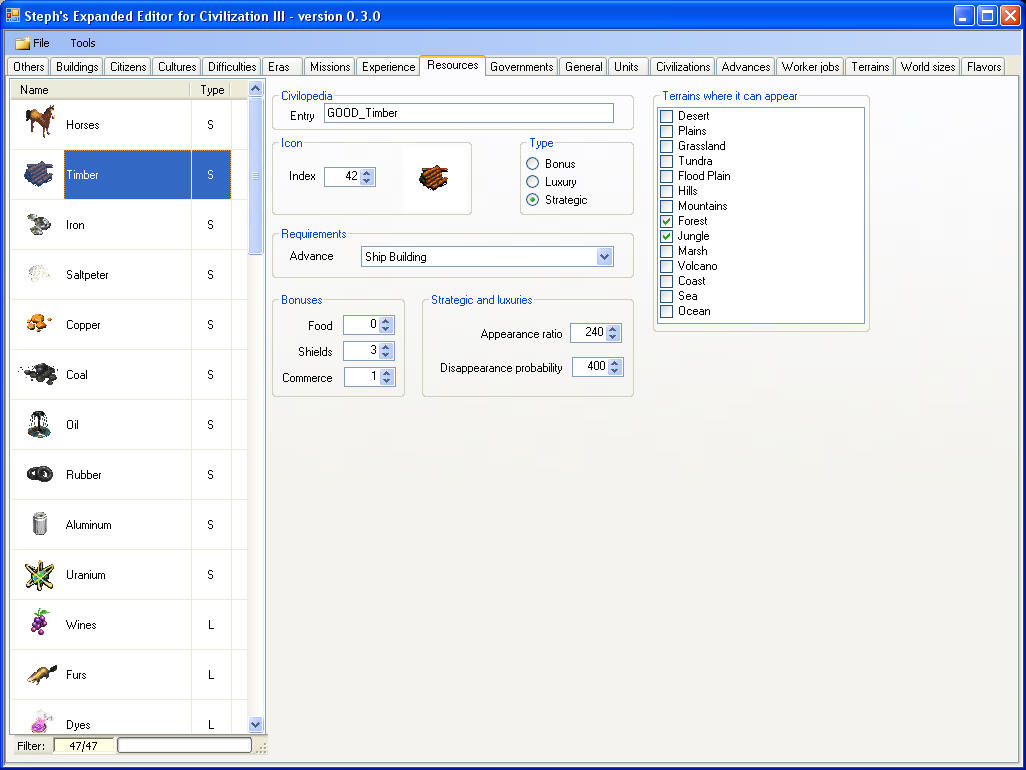Check the Volcano terrain checkbox
This screenshot has height=770, width=1026.
[x=667, y=266]
